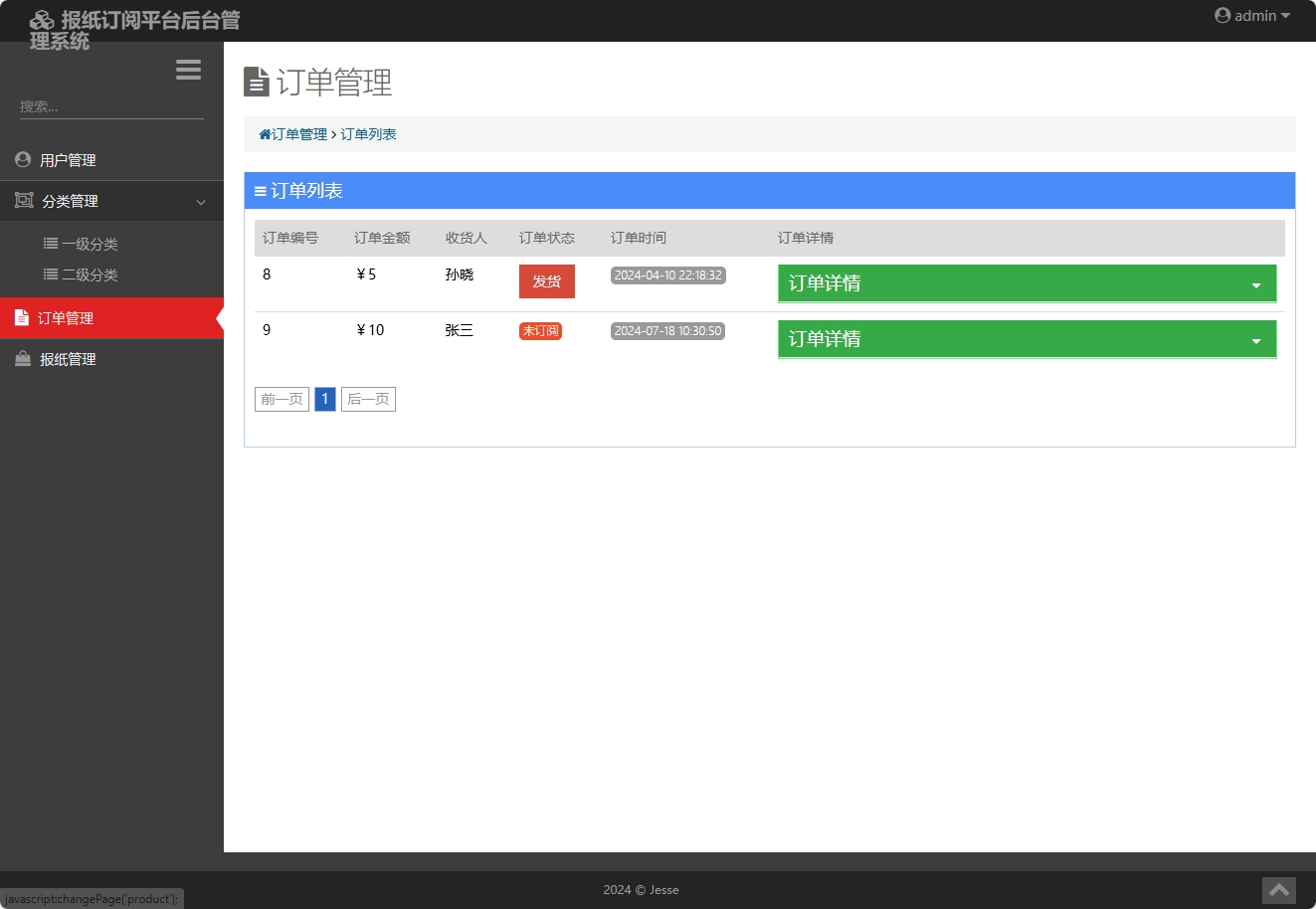
Task: Click the scroll-to-top arrow at bottom right
Action: pyautogui.click(x=1278, y=890)
